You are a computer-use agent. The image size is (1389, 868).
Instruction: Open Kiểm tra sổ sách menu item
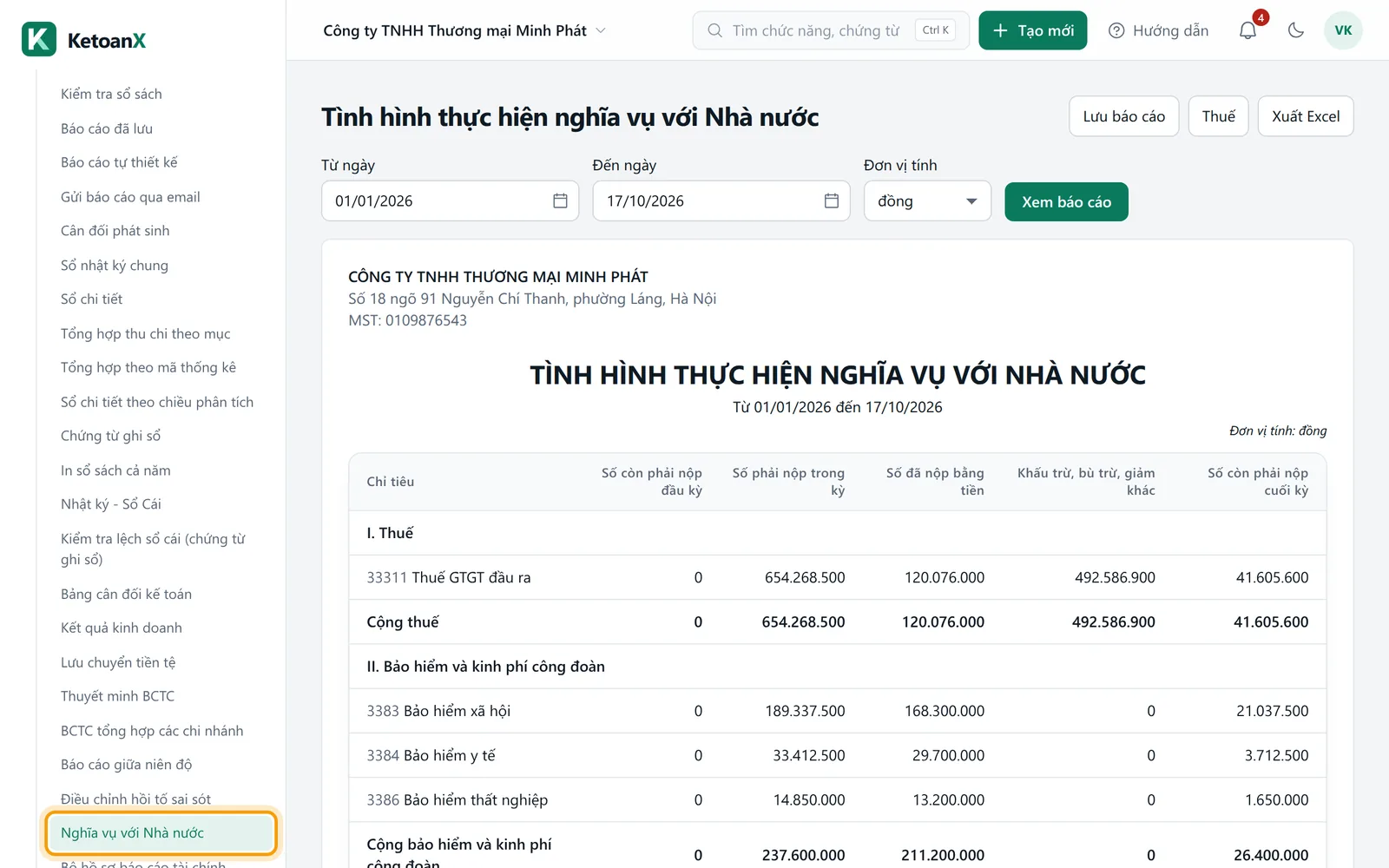(x=111, y=94)
